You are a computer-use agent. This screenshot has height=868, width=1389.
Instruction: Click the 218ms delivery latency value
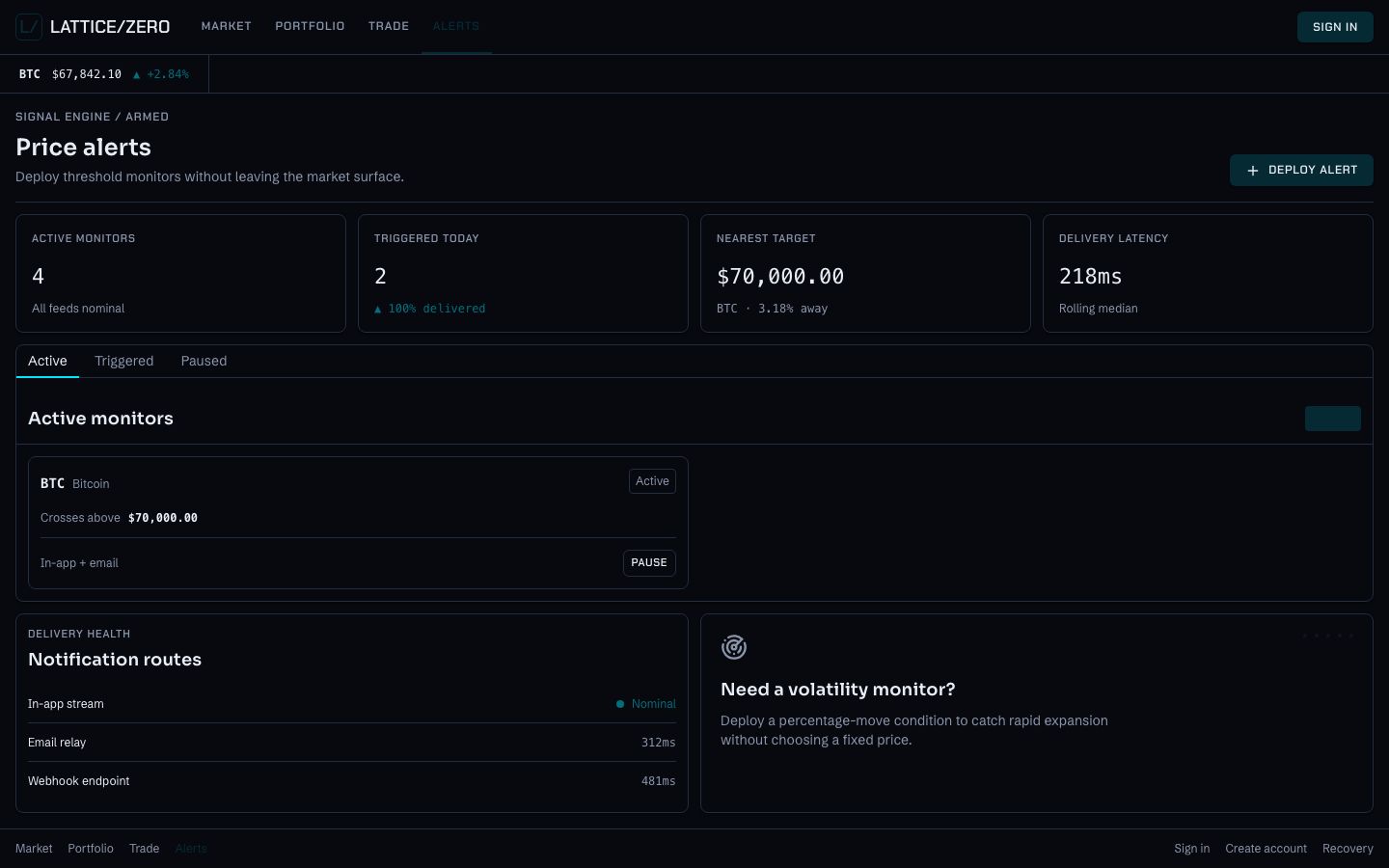[1091, 277]
